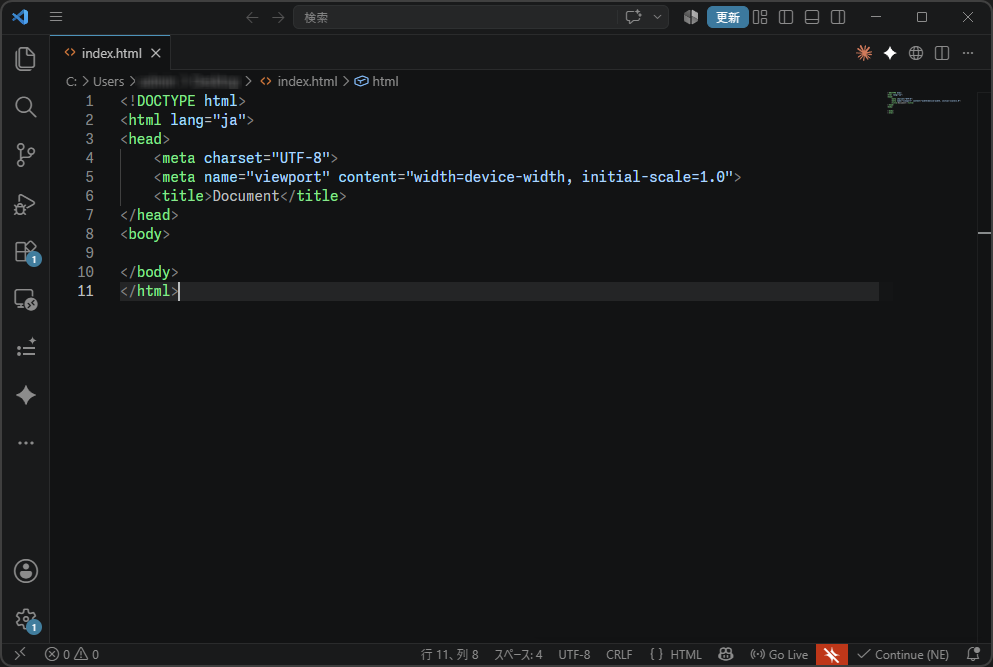Image resolution: width=993 pixels, height=667 pixels.
Task: Click the white sparkle icon in editor toolbar
Action: [x=890, y=53]
